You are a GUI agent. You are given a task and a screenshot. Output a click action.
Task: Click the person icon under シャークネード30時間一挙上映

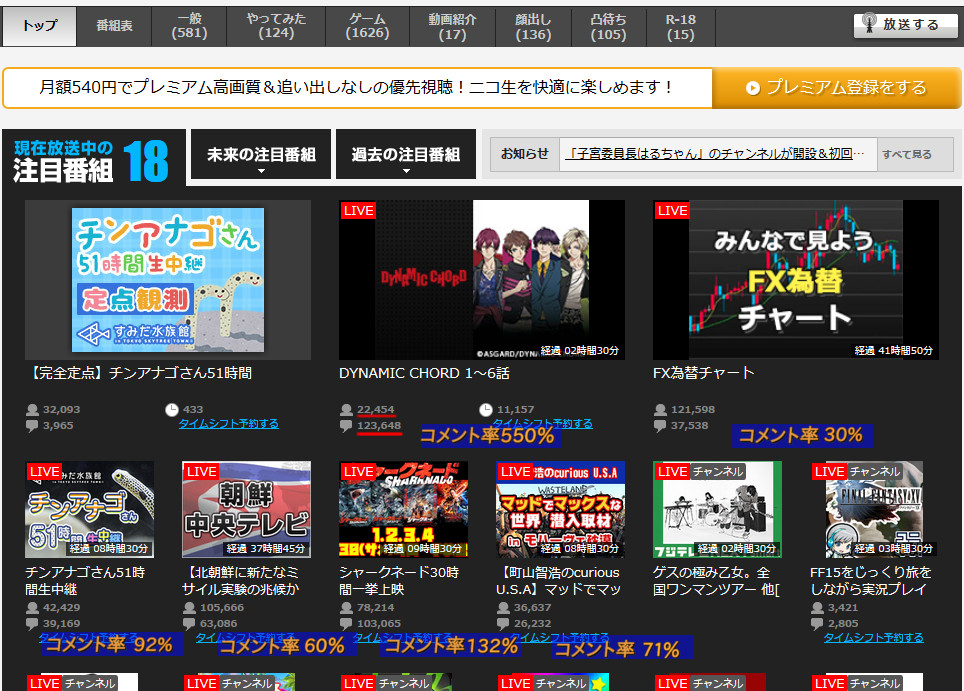345,605
